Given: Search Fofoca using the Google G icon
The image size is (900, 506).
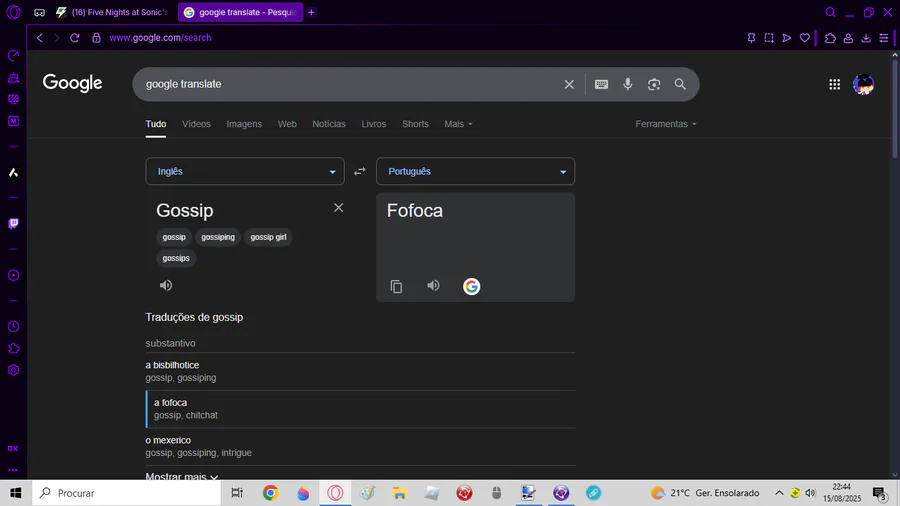Looking at the screenshot, I should tap(471, 286).
